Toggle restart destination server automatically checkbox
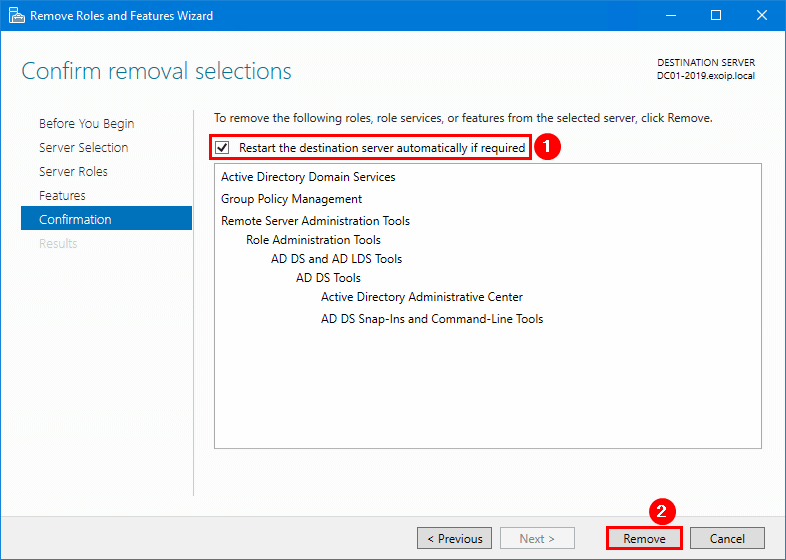This screenshot has width=786, height=560. pos(222,148)
